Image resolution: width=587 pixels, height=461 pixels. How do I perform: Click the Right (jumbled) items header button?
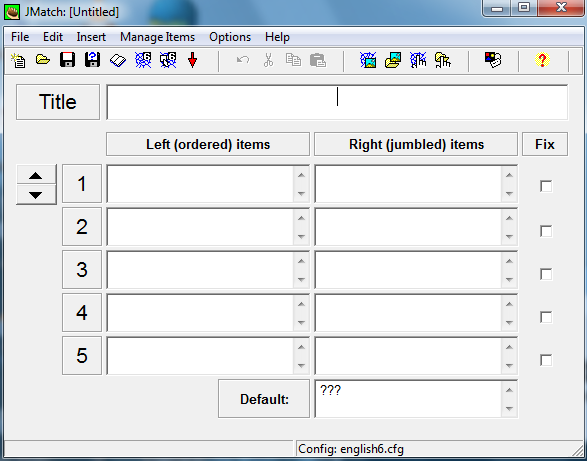416,144
